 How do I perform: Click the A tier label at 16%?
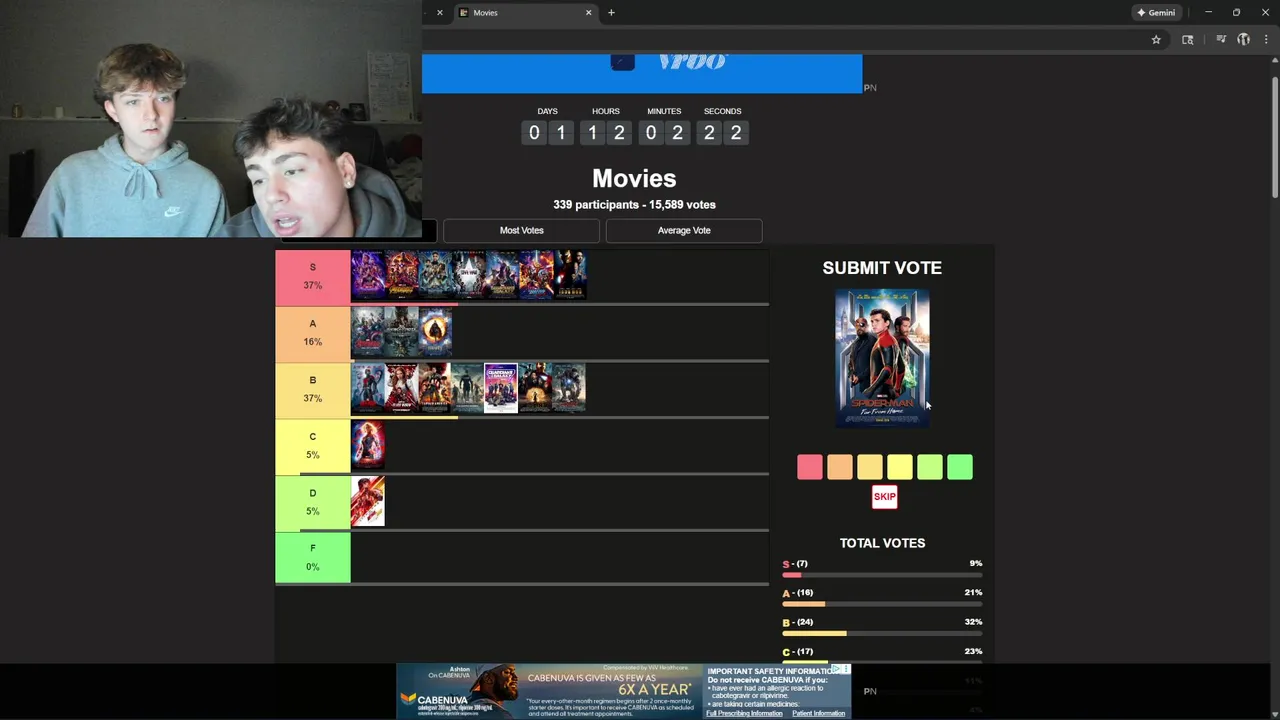313,333
